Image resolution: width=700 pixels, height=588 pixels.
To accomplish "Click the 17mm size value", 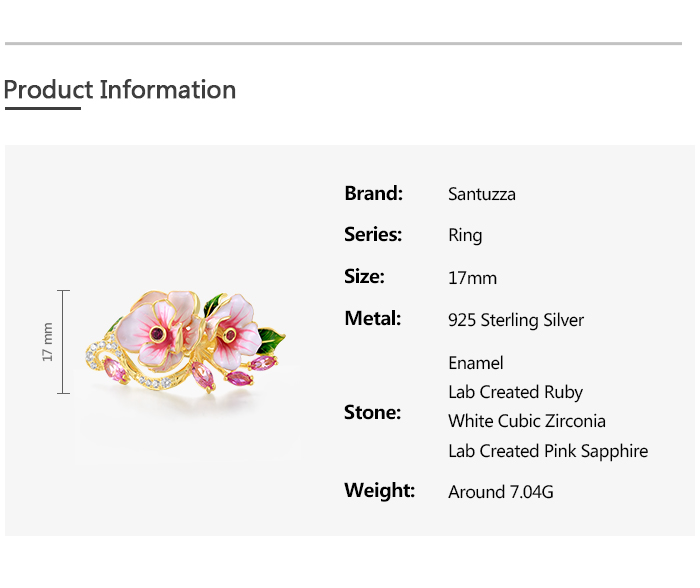I will 472,278.
